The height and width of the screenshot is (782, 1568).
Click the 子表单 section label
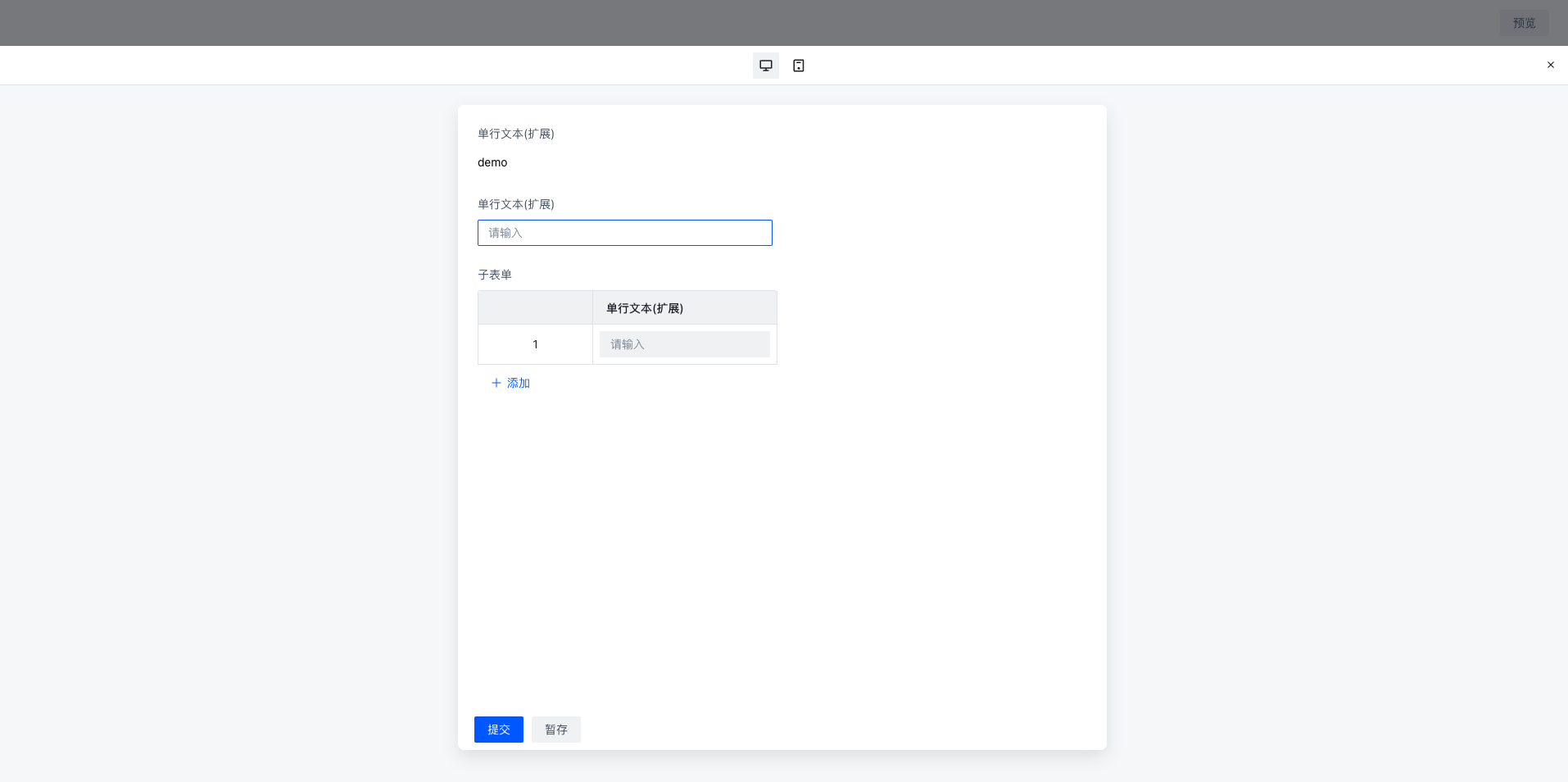[495, 275]
